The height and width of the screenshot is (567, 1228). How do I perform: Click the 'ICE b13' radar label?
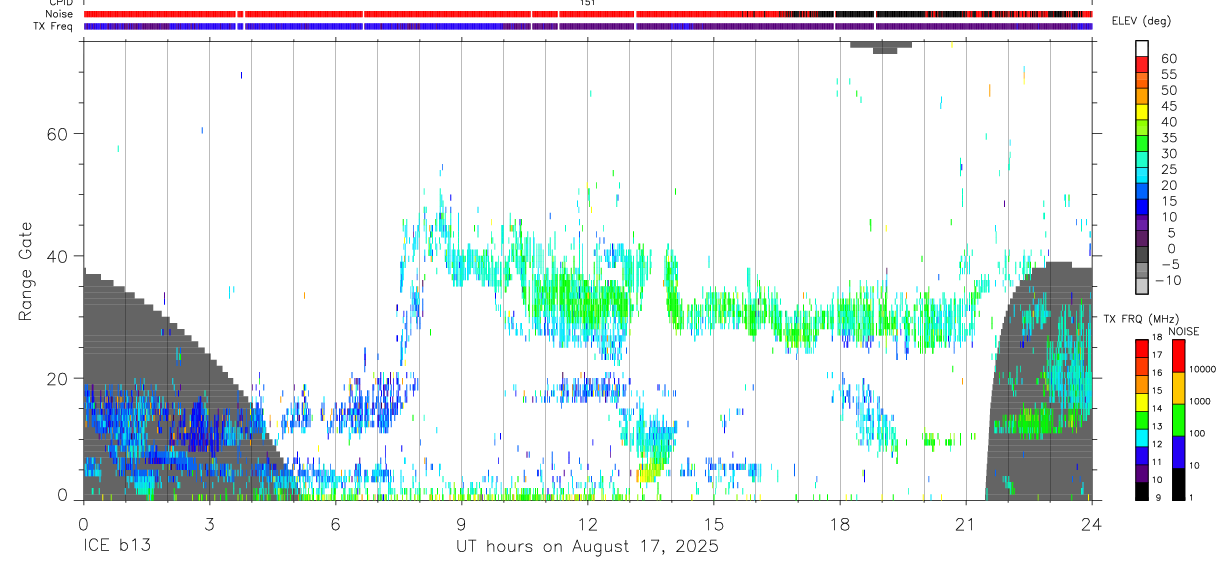(115, 547)
